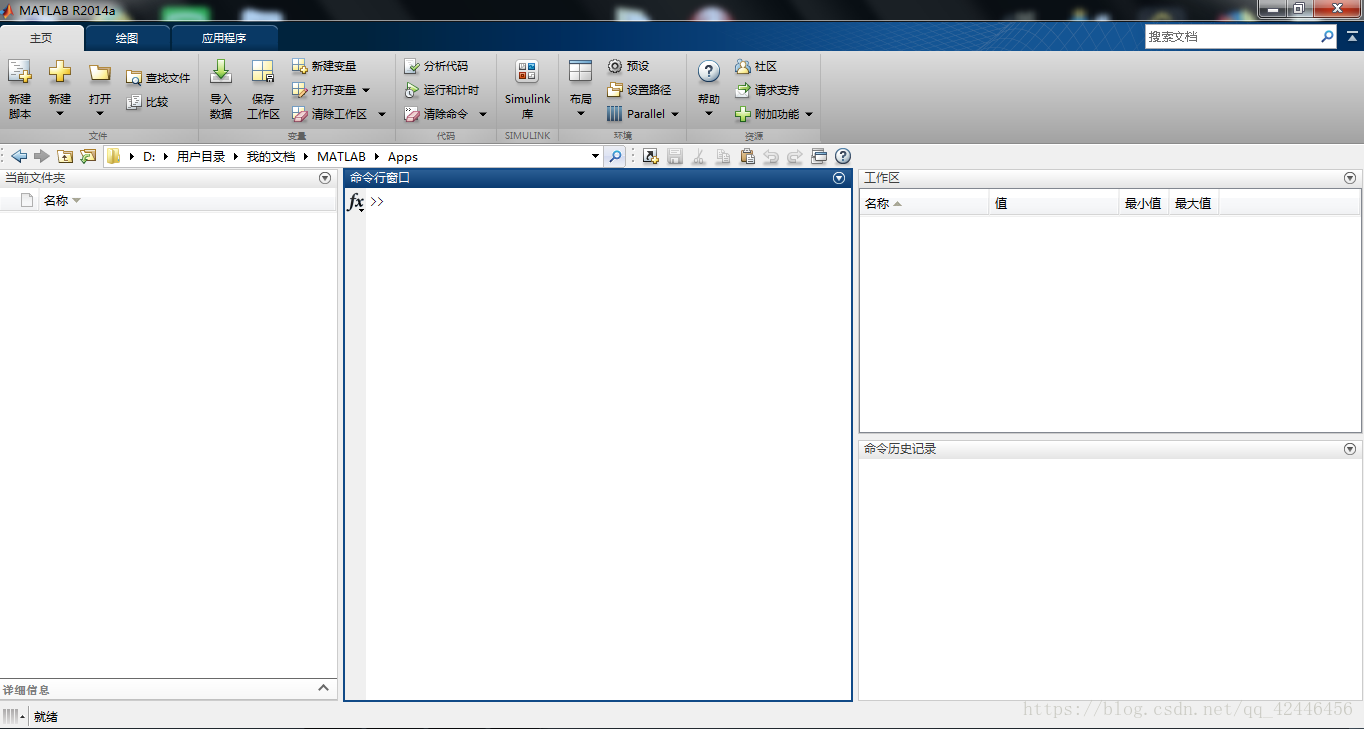Image resolution: width=1364 pixels, height=729 pixels.
Task: Expand the 帮助 dropdown arrow
Action: click(709, 114)
